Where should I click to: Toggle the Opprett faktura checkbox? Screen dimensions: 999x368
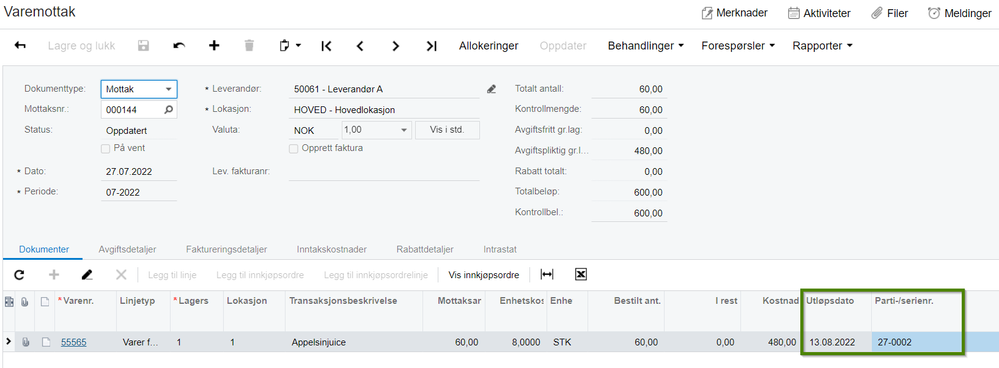pyautogui.click(x=293, y=148)
